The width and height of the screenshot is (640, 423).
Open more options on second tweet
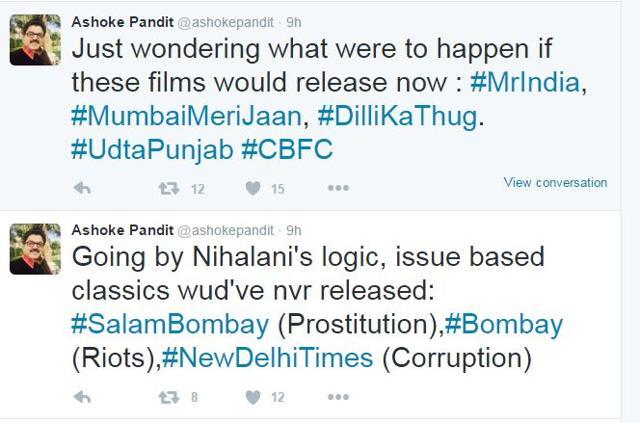point(338,396)
